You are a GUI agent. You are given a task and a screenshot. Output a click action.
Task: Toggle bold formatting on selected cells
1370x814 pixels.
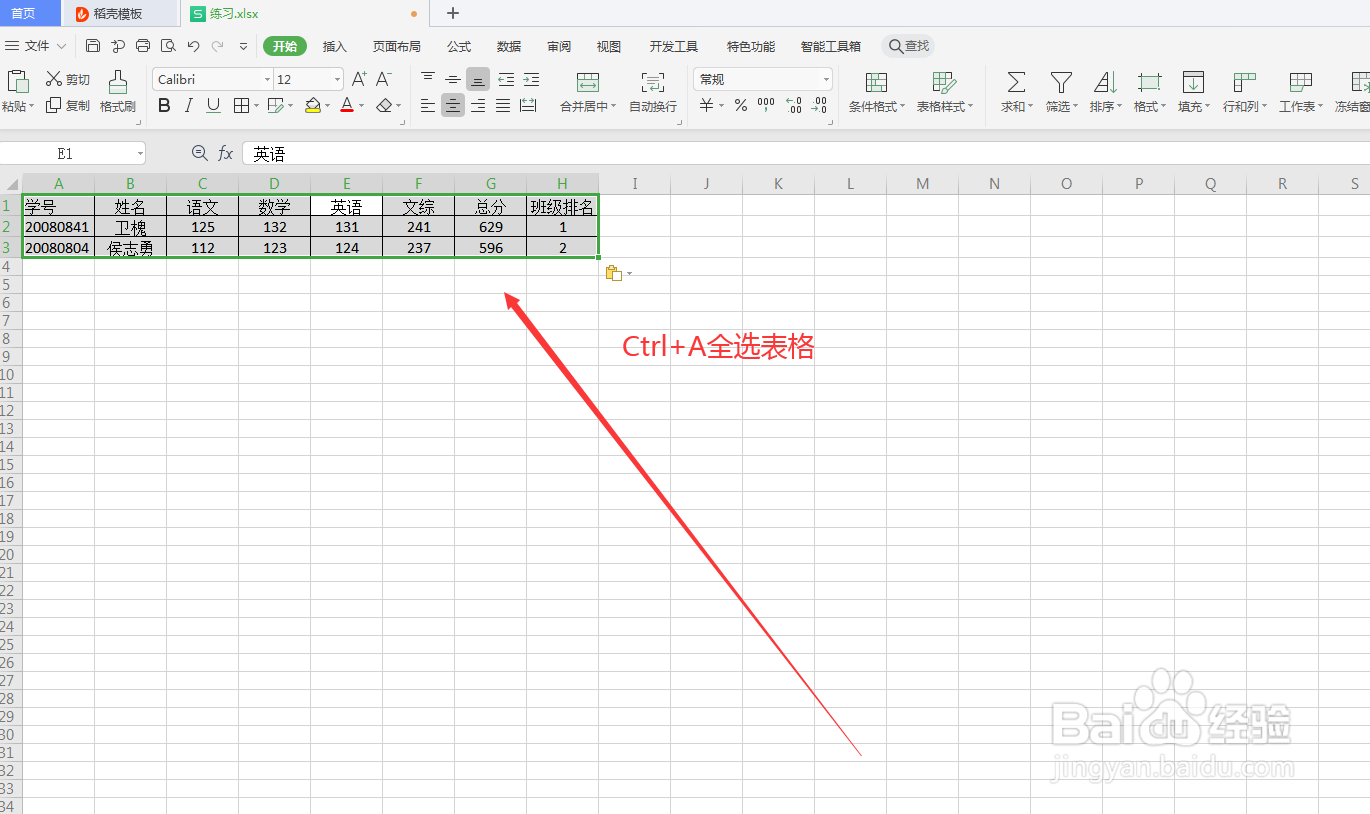163,105
